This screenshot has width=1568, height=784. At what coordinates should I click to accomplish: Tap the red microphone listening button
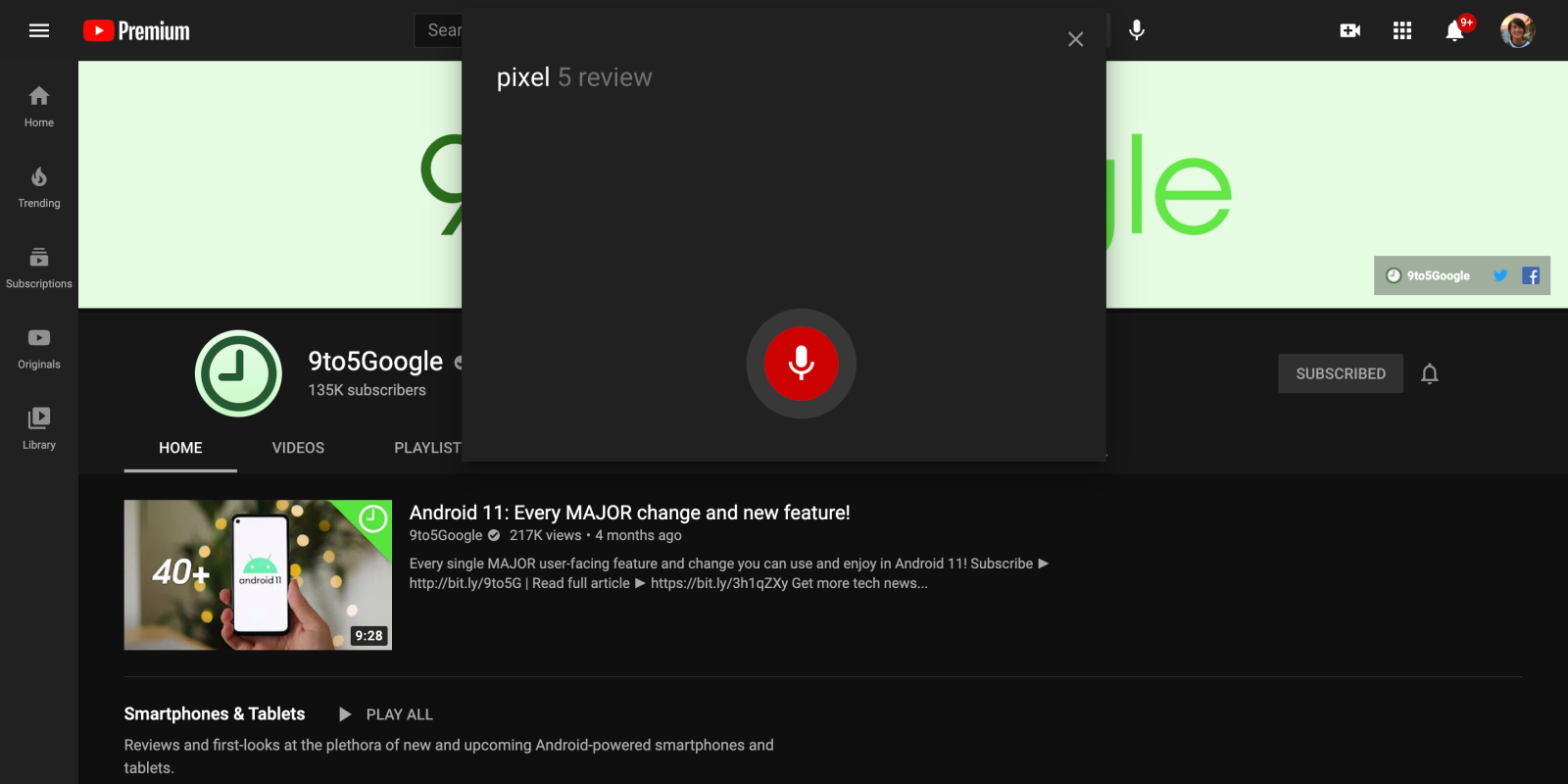(x=802, y=364)
